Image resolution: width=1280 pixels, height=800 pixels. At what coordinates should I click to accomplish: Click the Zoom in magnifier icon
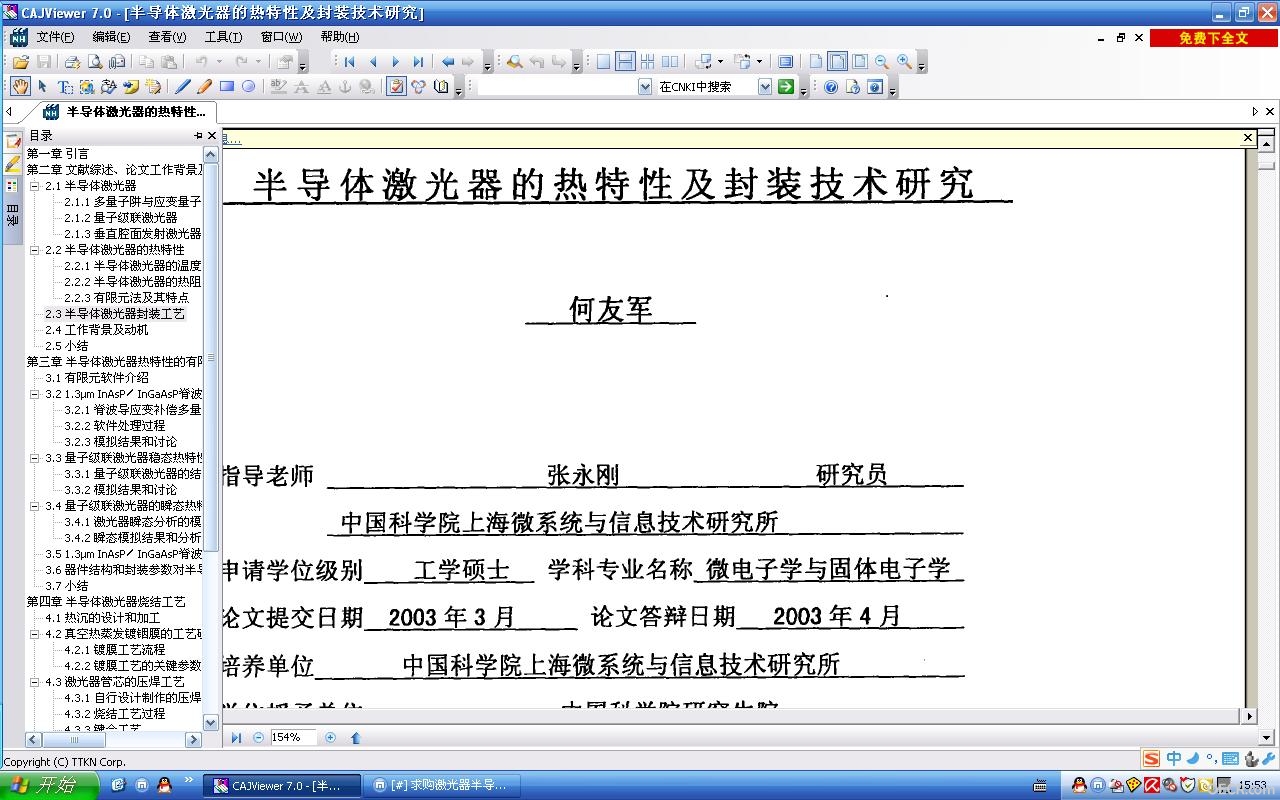pos(904,61)
